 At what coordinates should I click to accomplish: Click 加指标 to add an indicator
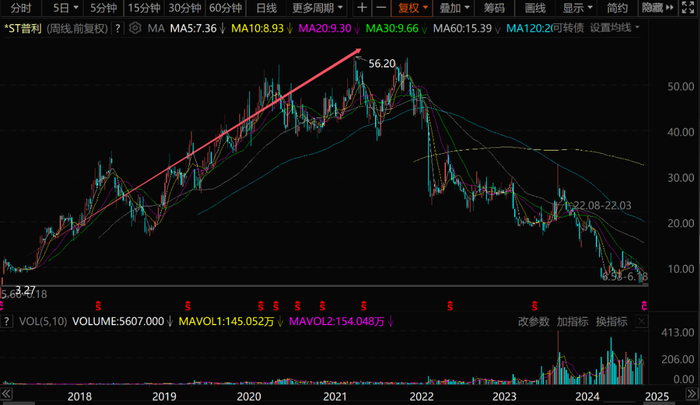pyautogui.click(x=572, y=321)
